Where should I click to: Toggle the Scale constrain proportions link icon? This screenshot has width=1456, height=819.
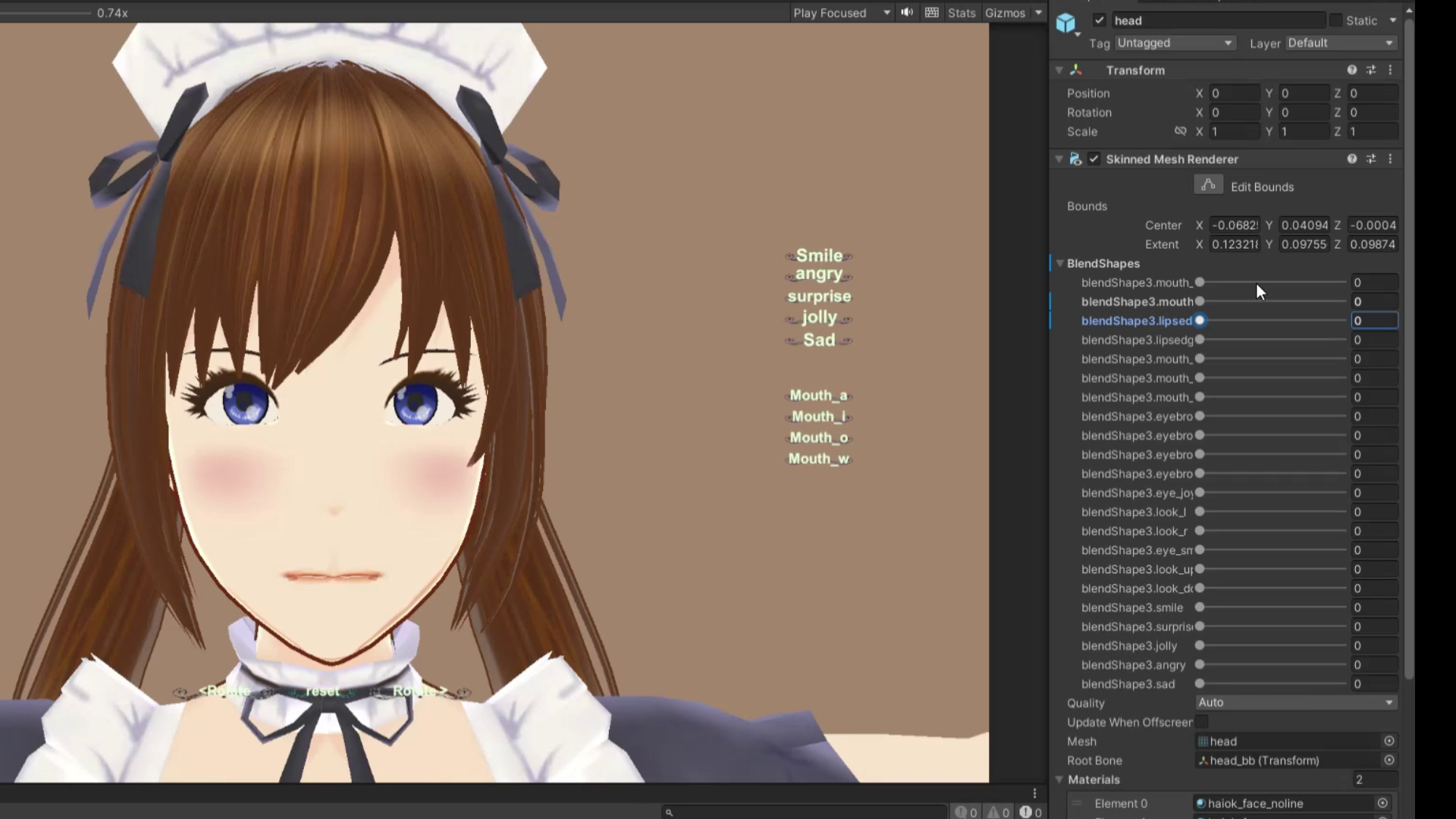1180,131
